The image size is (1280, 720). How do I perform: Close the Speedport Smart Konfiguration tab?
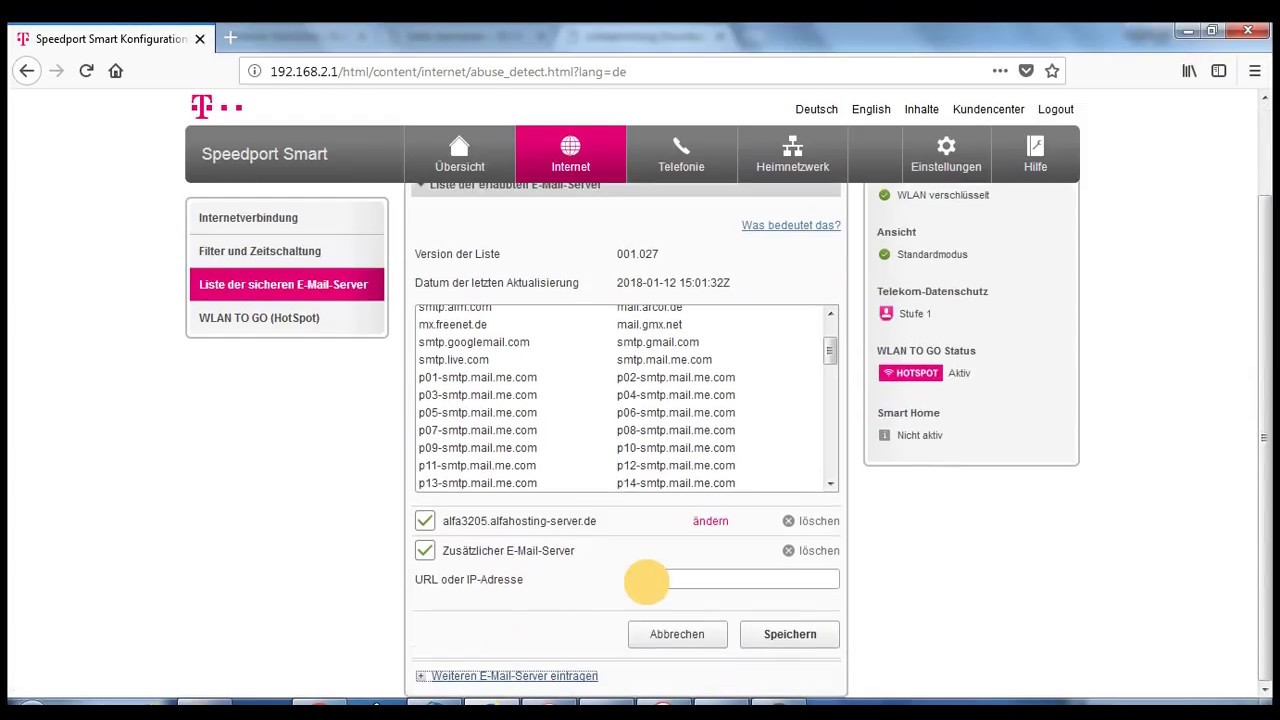(200, 39)
